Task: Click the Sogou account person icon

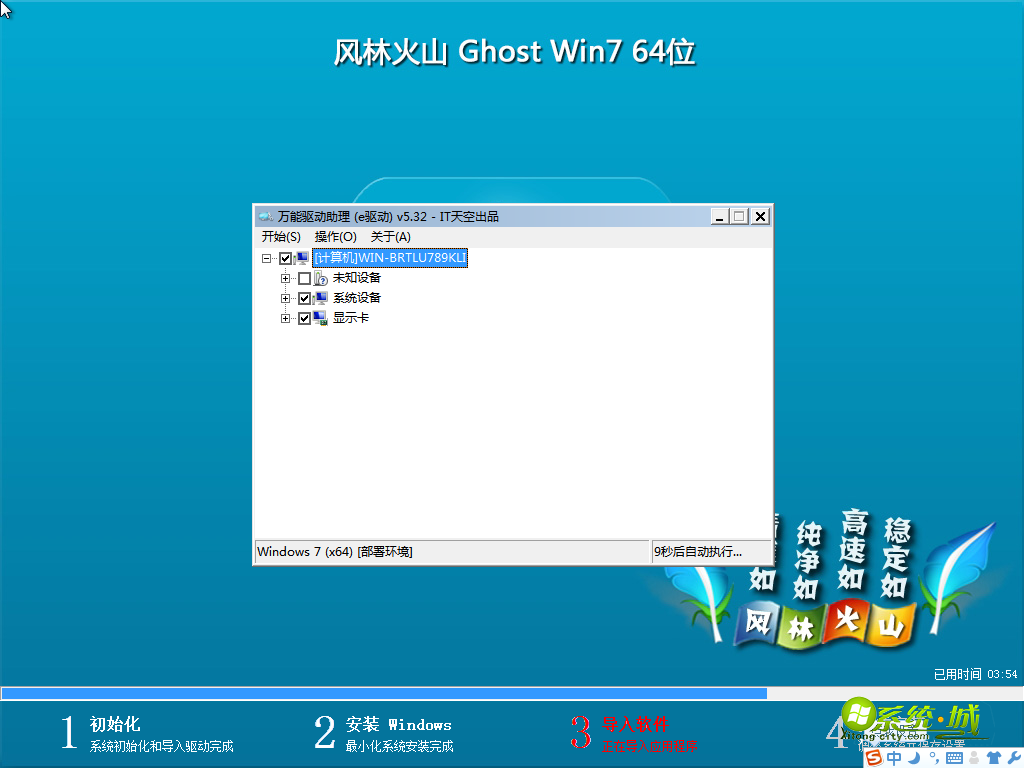Action: coord(974,757)
